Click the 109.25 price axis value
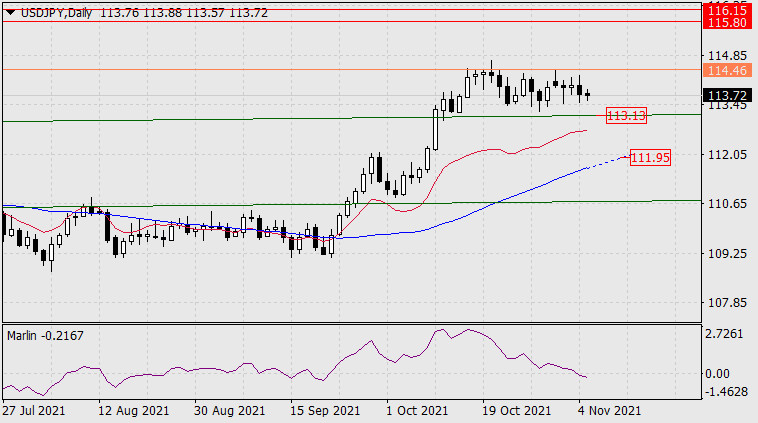Screen dimensions: 758x423 pos(727,253)
